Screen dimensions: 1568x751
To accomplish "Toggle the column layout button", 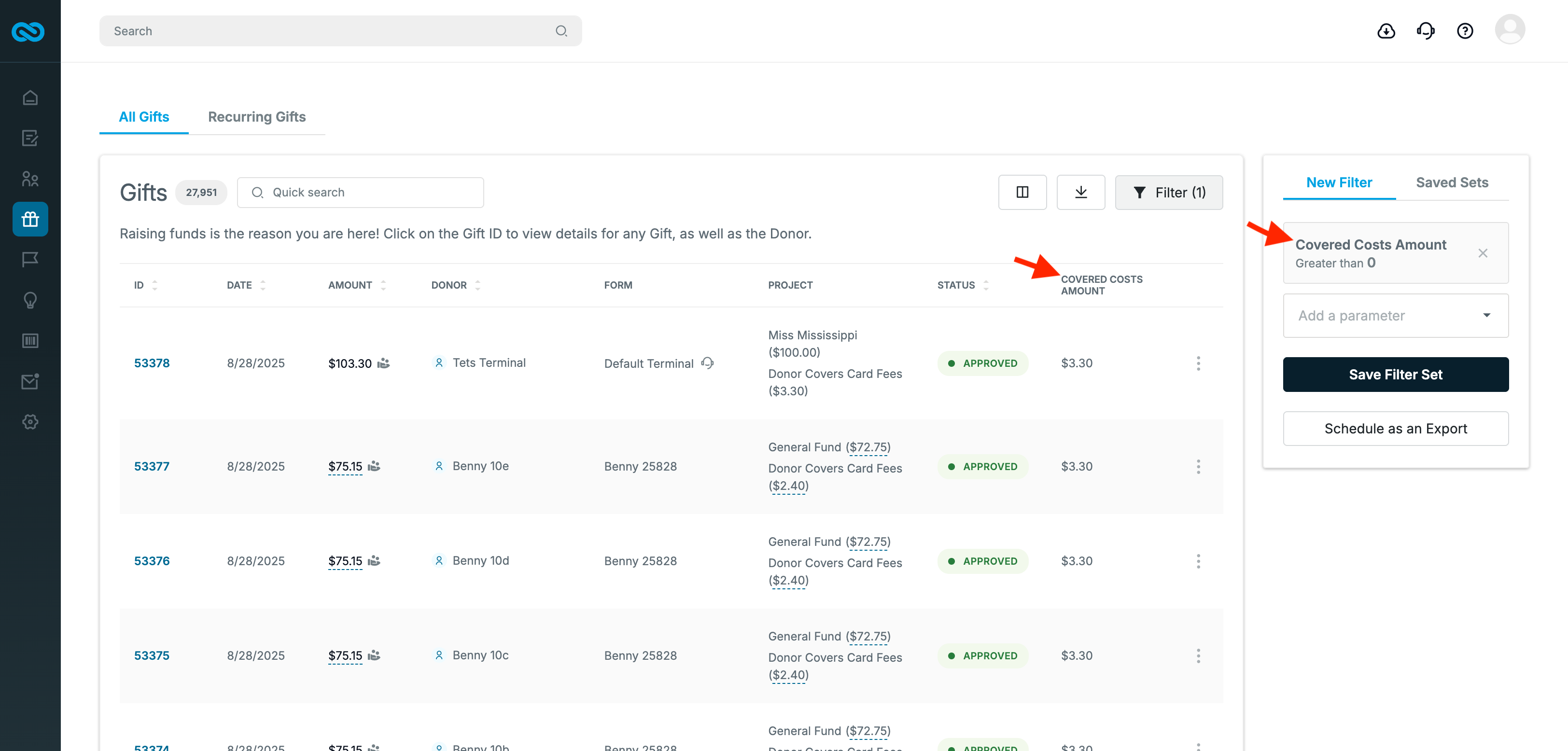I will [x=1022, y=192].
